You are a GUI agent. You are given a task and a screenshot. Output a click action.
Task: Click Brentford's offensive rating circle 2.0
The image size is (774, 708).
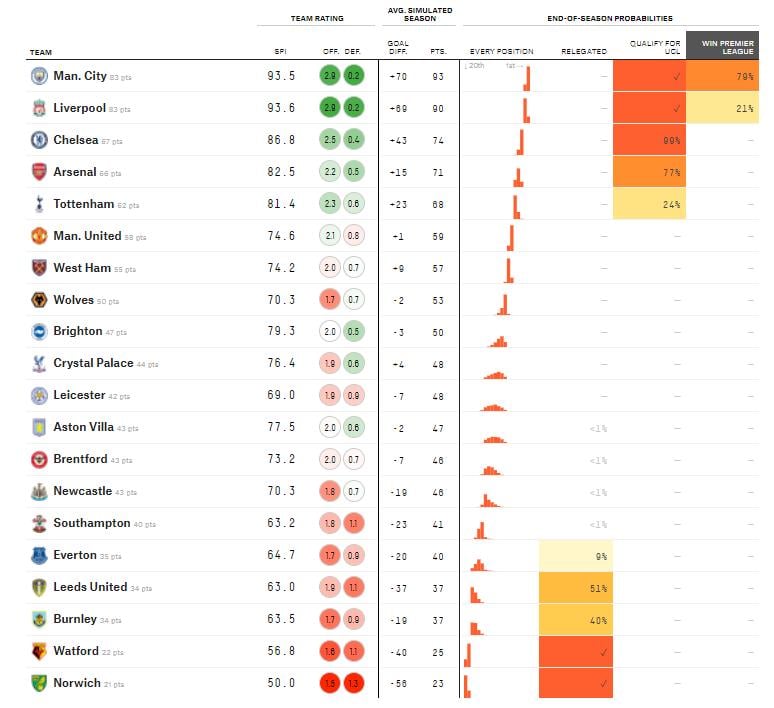(330, 460)
